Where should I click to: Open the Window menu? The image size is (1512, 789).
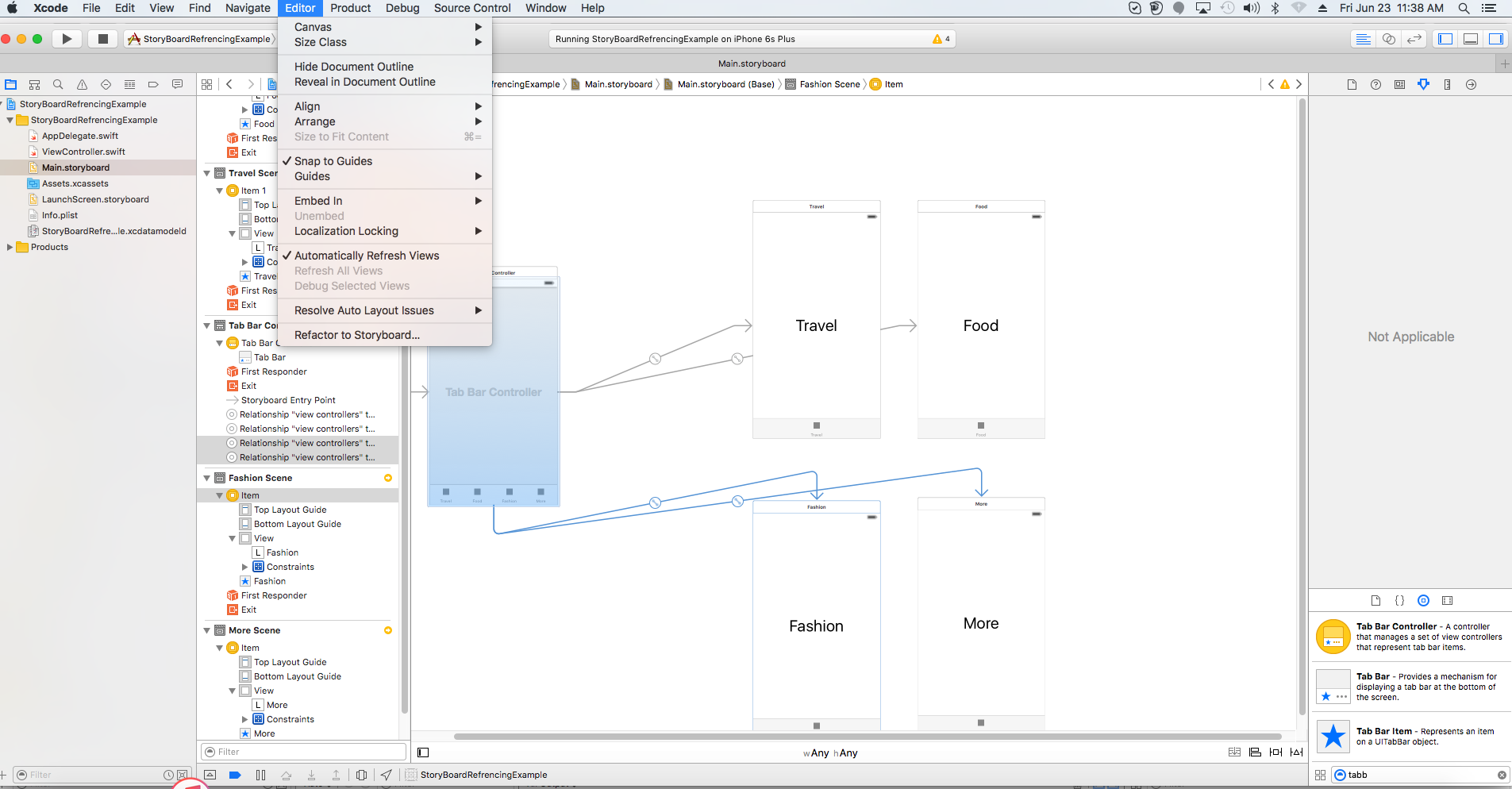click(x=545, y=8)
